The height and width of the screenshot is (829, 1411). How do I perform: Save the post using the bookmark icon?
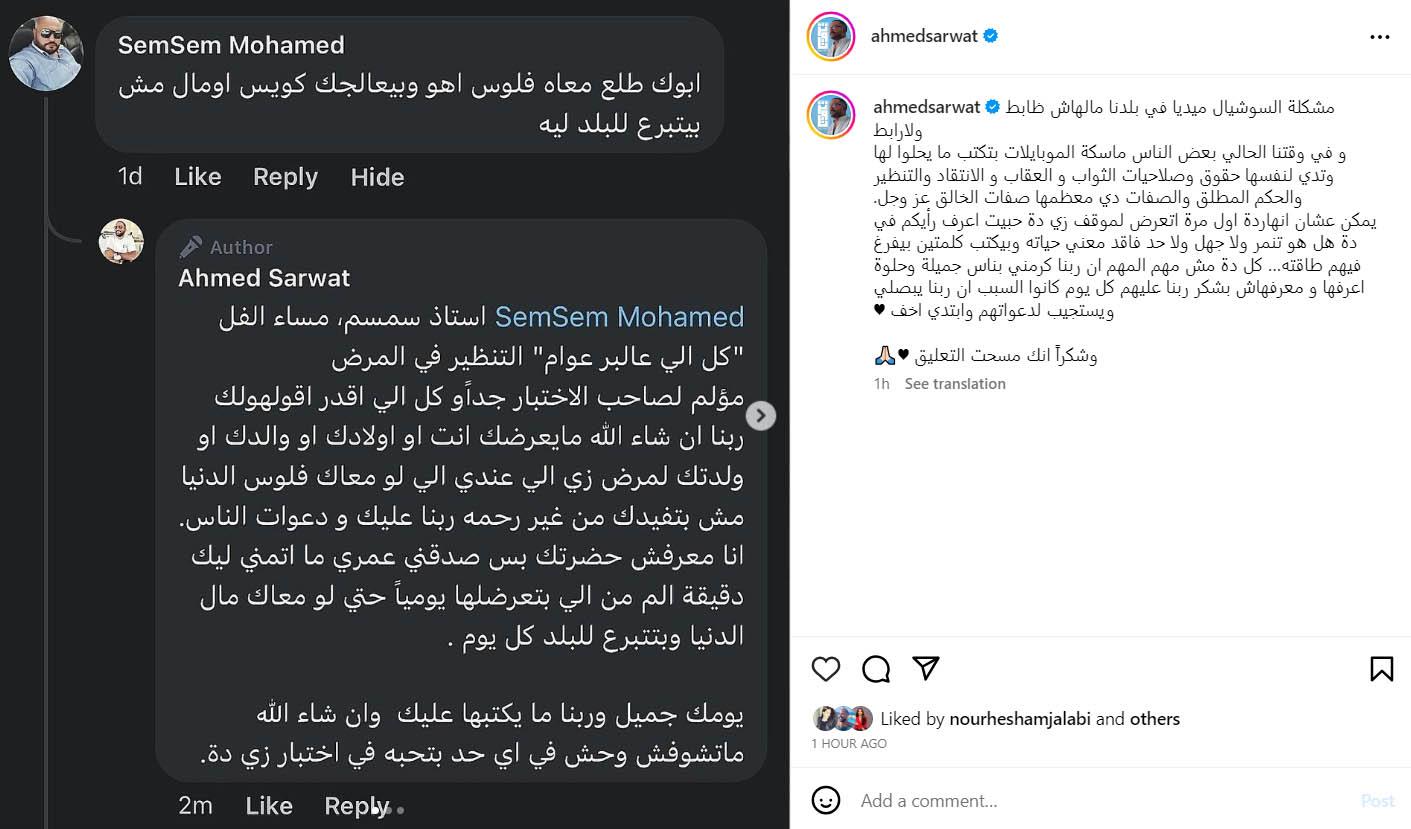coord(1381,669)
